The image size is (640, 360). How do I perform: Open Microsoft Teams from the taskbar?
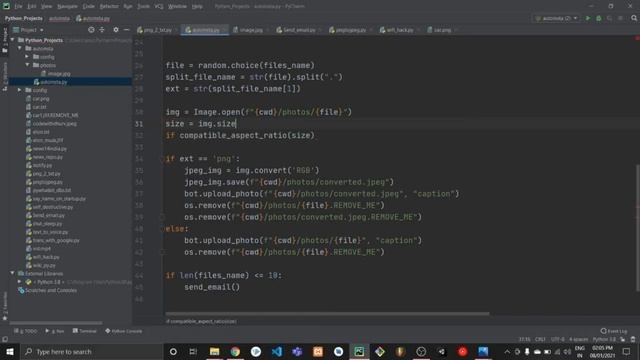[x=297, y=351]
